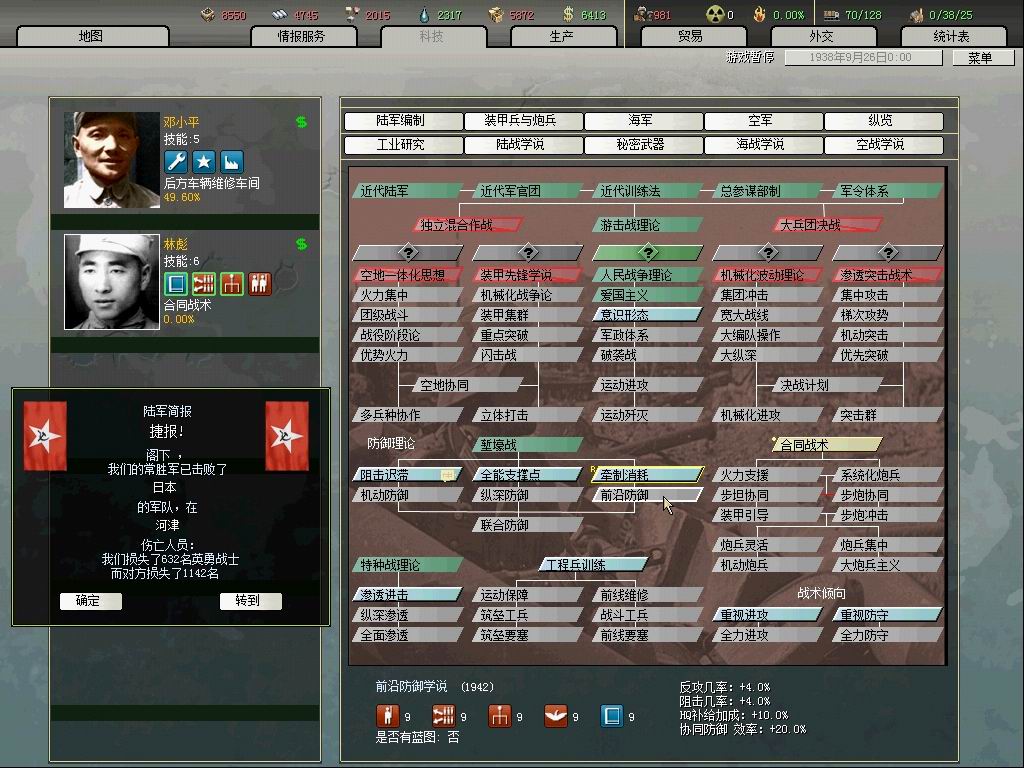The height and width of the screenshot is (768, 1024).
Task: Select the 装甲兵与炮兵 tech category
Action: pyautogui.click(x=524, y=121)
